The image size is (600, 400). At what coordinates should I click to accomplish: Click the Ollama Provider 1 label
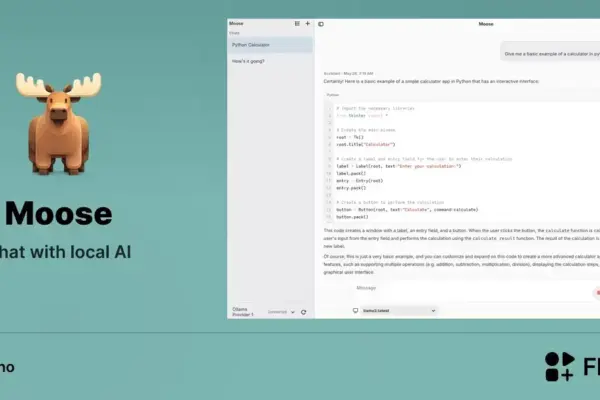[x=243, y=312]
